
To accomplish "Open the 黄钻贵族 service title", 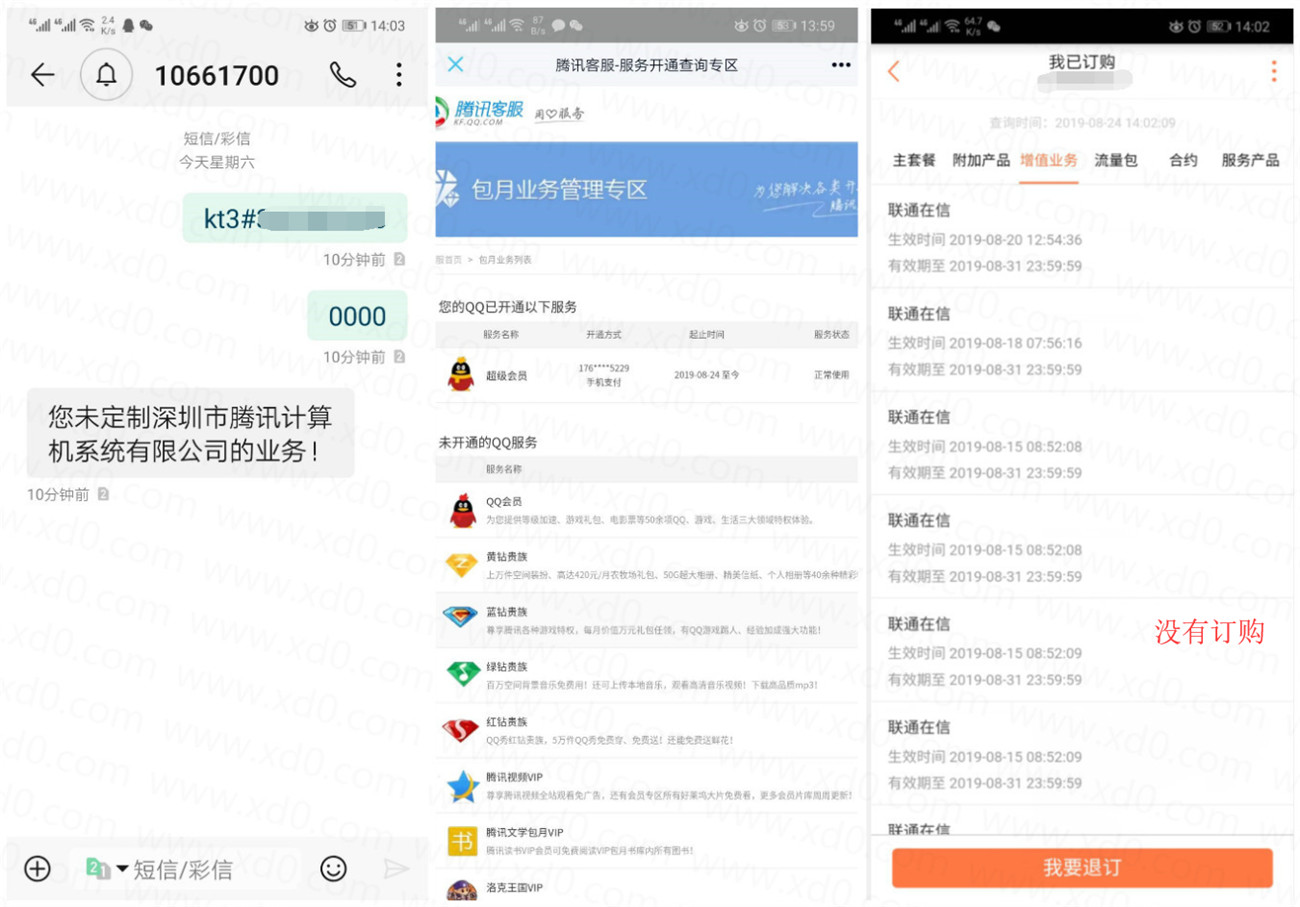I will [506, 556].
